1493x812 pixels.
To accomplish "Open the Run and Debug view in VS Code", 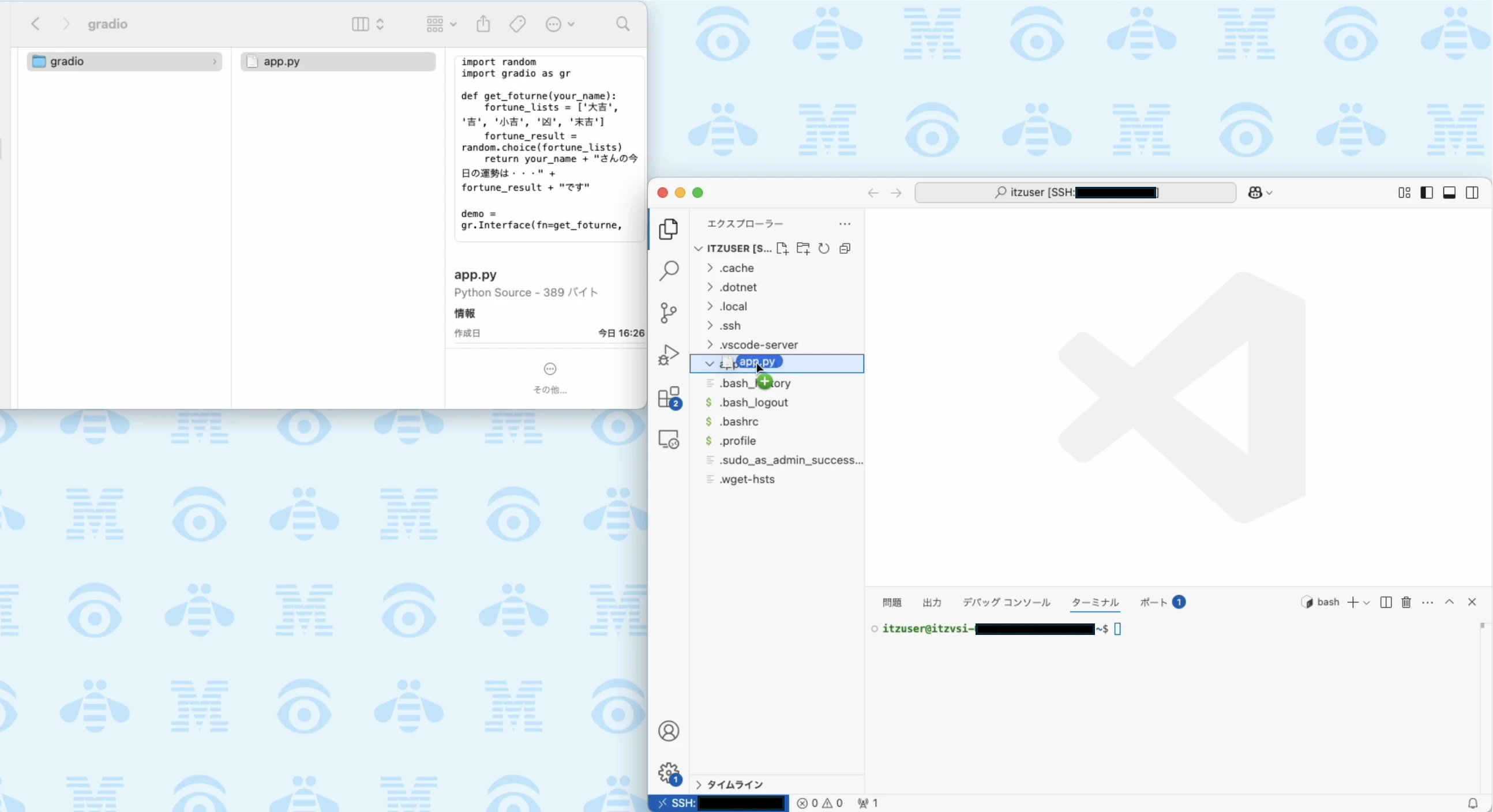I will point(669,355).
